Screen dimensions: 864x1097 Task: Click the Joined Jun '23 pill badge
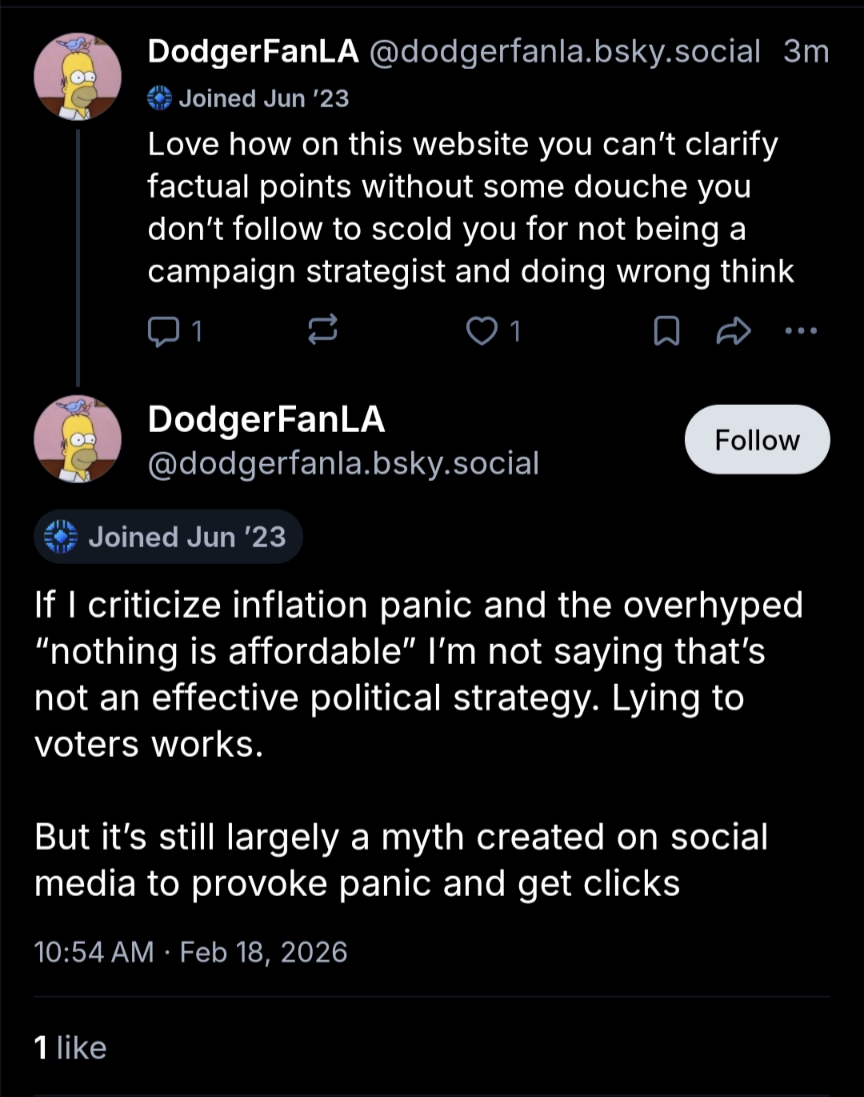(x=168, y=537)
